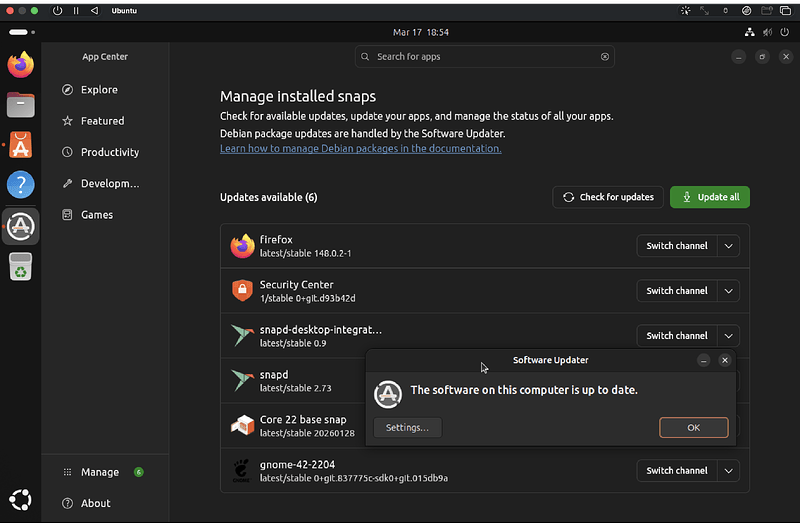800x523 pixels.
Task: Click the Core 22 base snap icon
Action: click(x=242, y=425)
